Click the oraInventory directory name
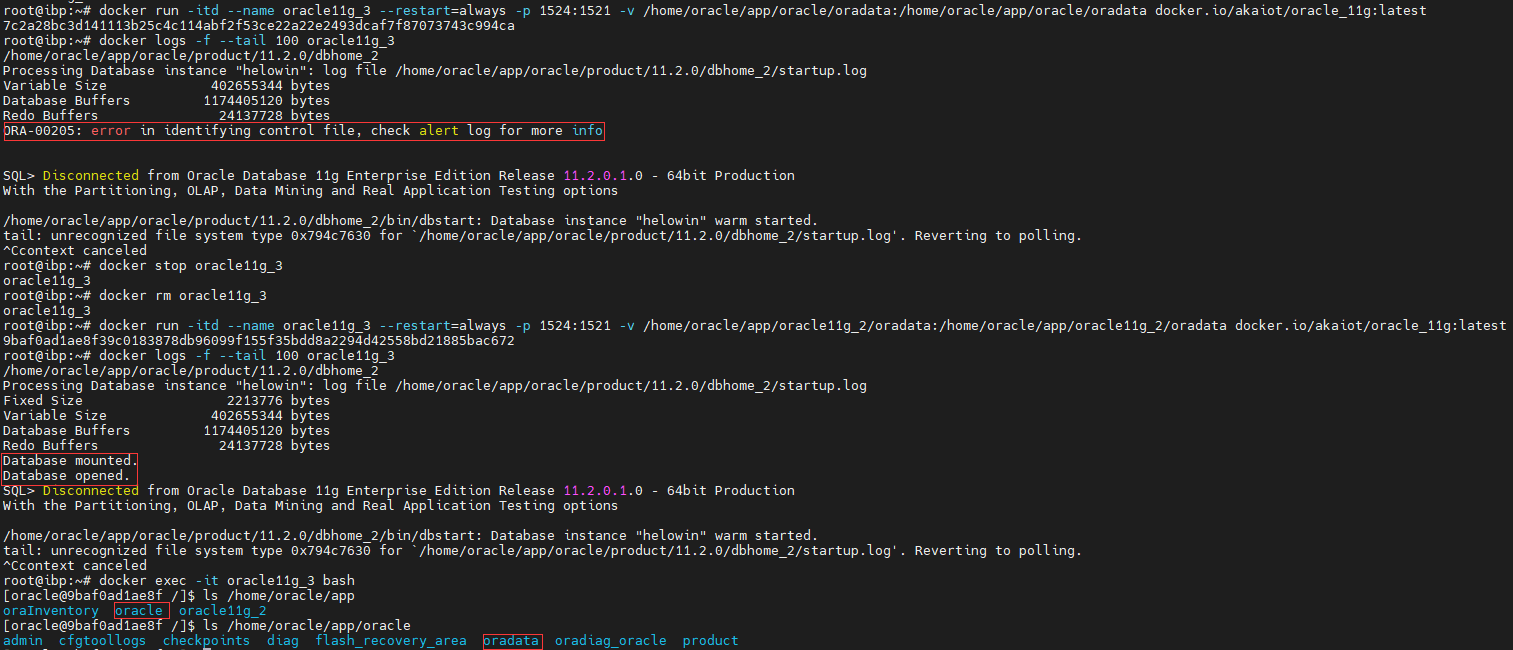 tap(51, 610)
